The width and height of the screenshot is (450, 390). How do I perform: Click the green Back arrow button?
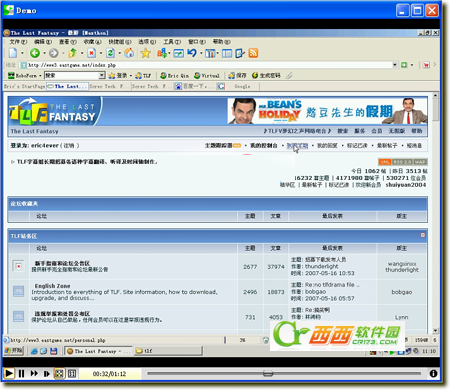coord(35,53)
